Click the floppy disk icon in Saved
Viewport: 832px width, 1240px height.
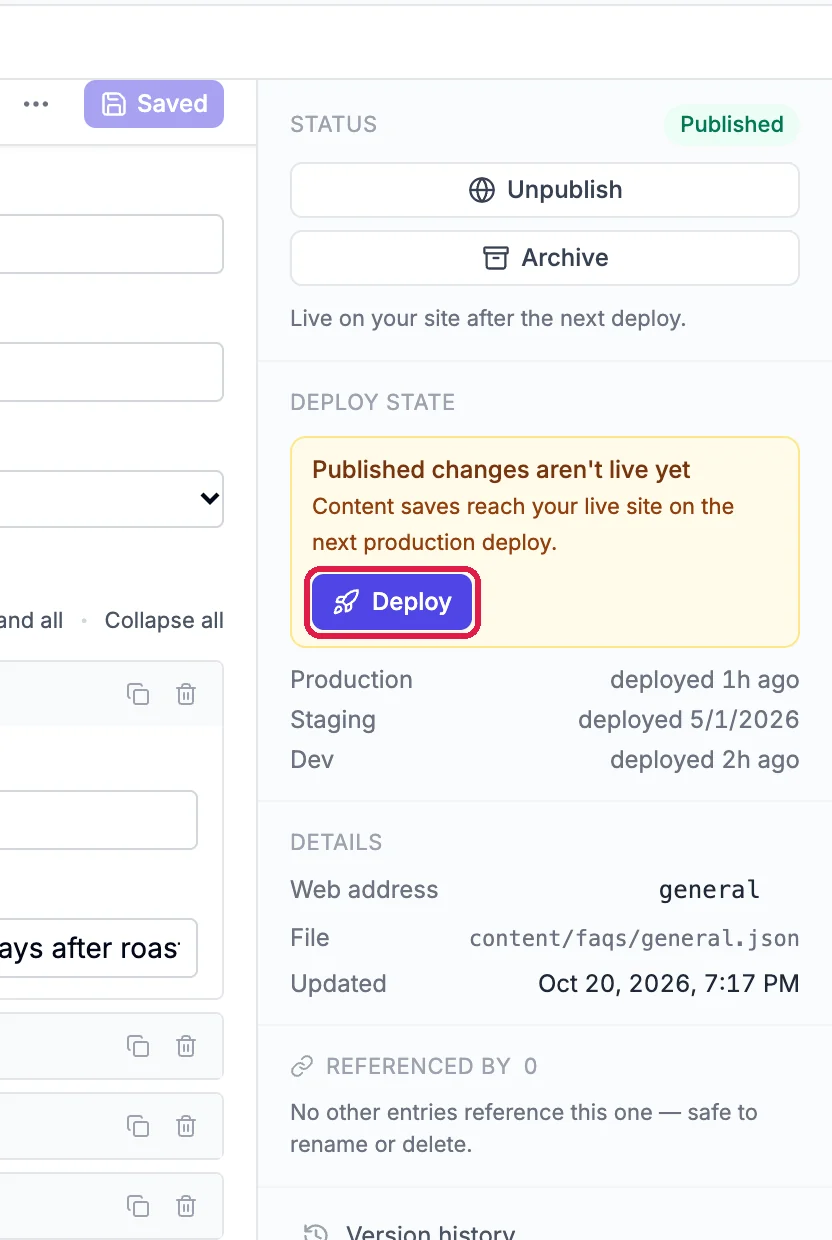[115, 104]
